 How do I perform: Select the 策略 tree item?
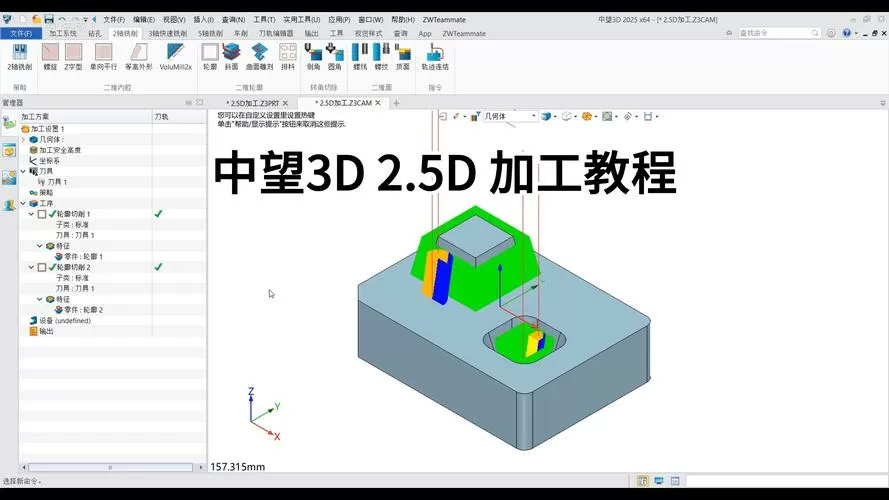tap(41, 193)
